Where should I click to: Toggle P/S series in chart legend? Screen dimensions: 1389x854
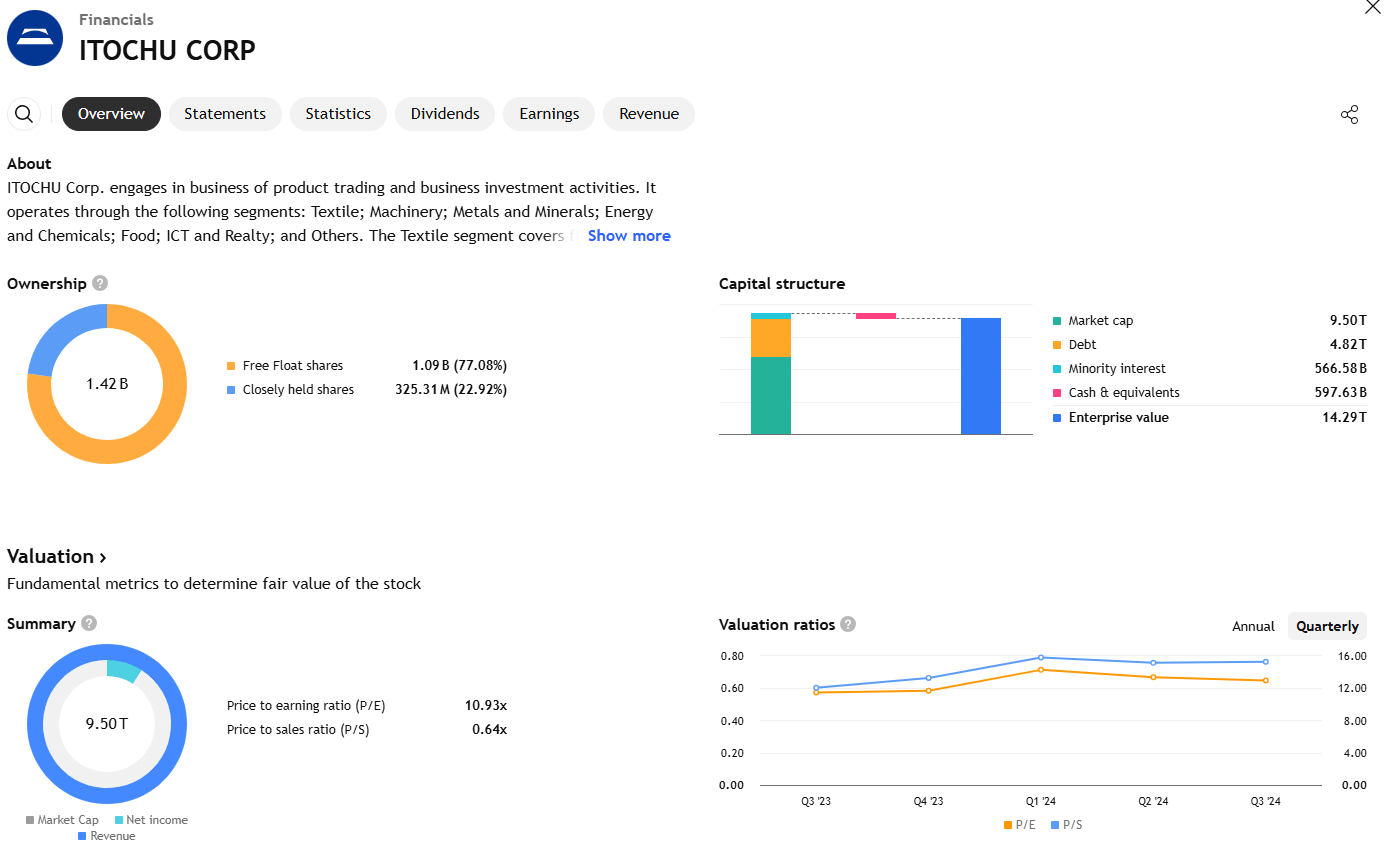[1066, 825]
